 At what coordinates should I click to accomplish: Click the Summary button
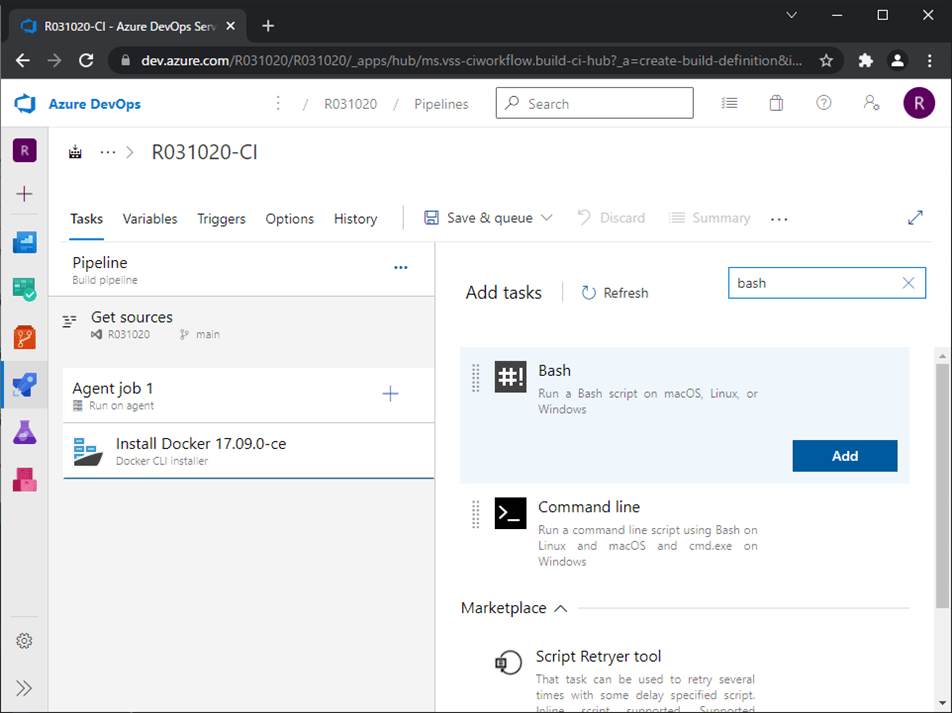point(709,218)
